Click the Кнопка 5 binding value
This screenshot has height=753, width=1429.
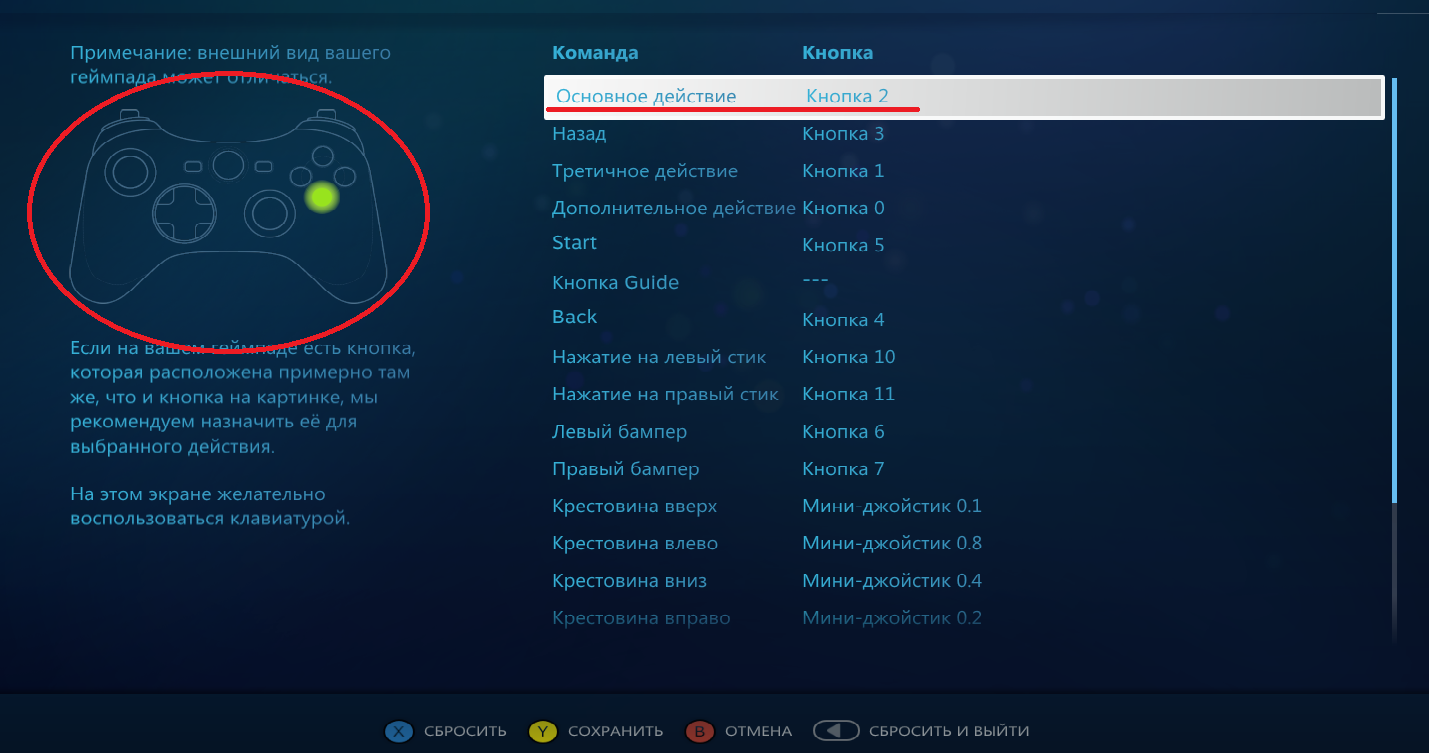(843, 245)
